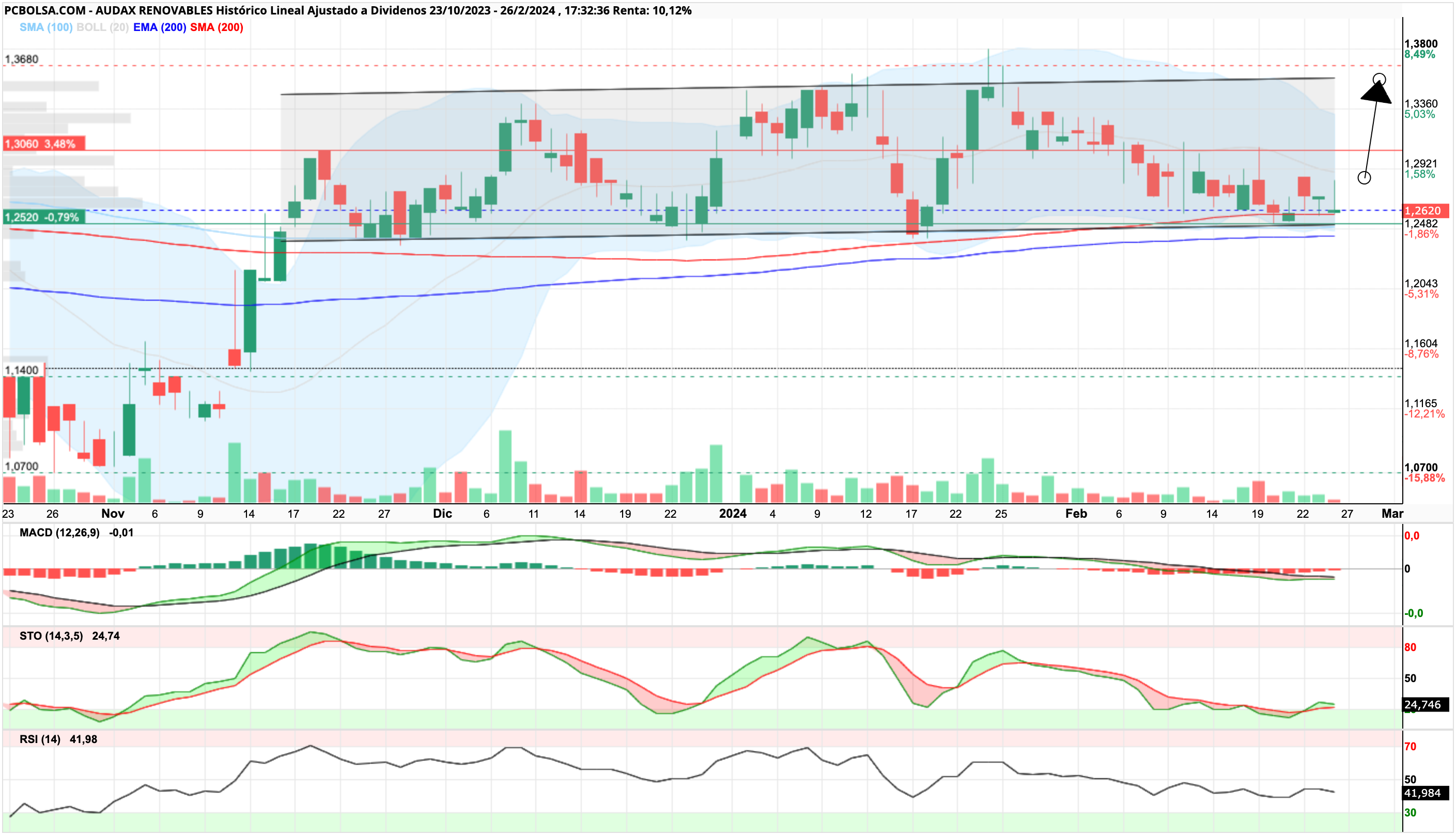
Task: Click the SMA (100) legend label
Action: pos(46,27)
